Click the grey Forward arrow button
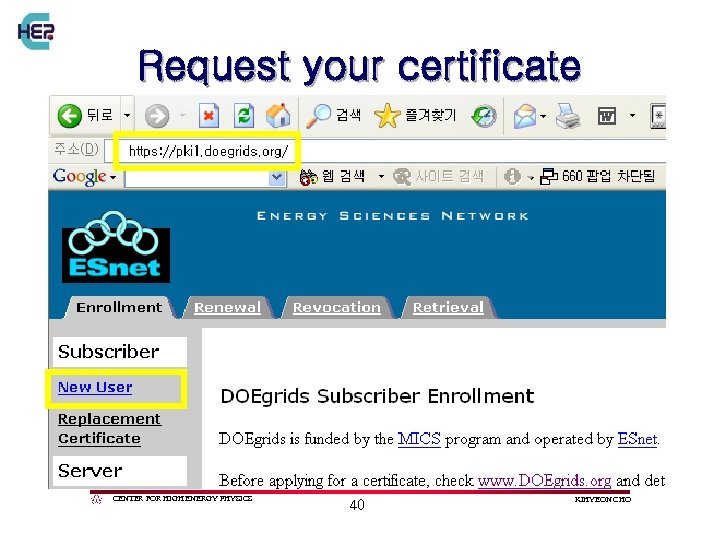The height and width of the screenshot is (540, 720). click(x=157, y=116)
